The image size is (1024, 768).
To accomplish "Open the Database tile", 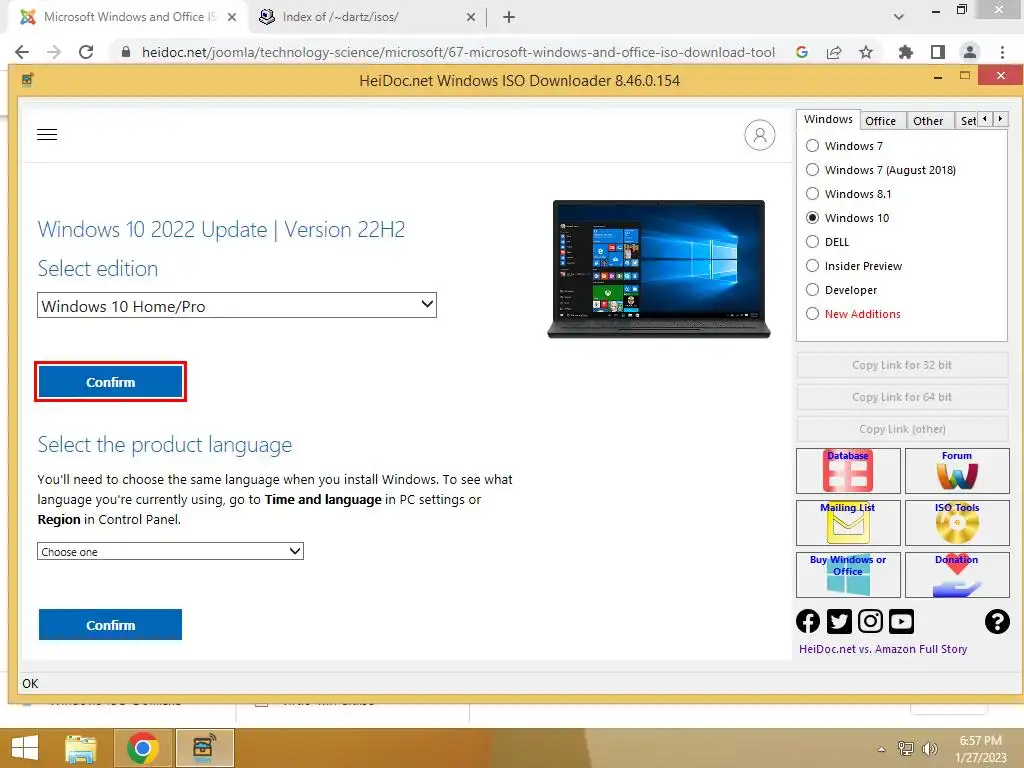I will click(848, 471).
